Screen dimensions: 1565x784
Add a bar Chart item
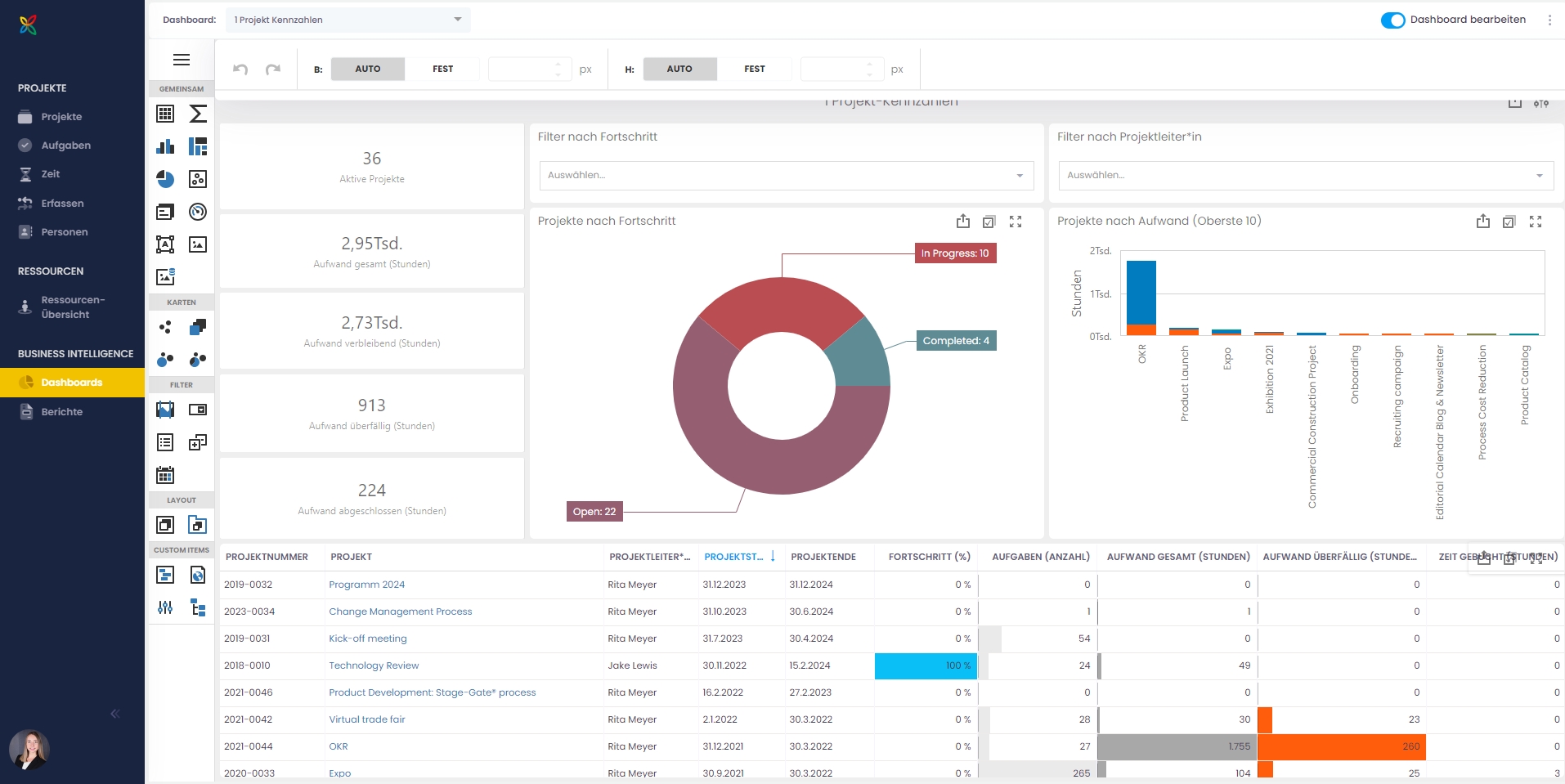165,146
